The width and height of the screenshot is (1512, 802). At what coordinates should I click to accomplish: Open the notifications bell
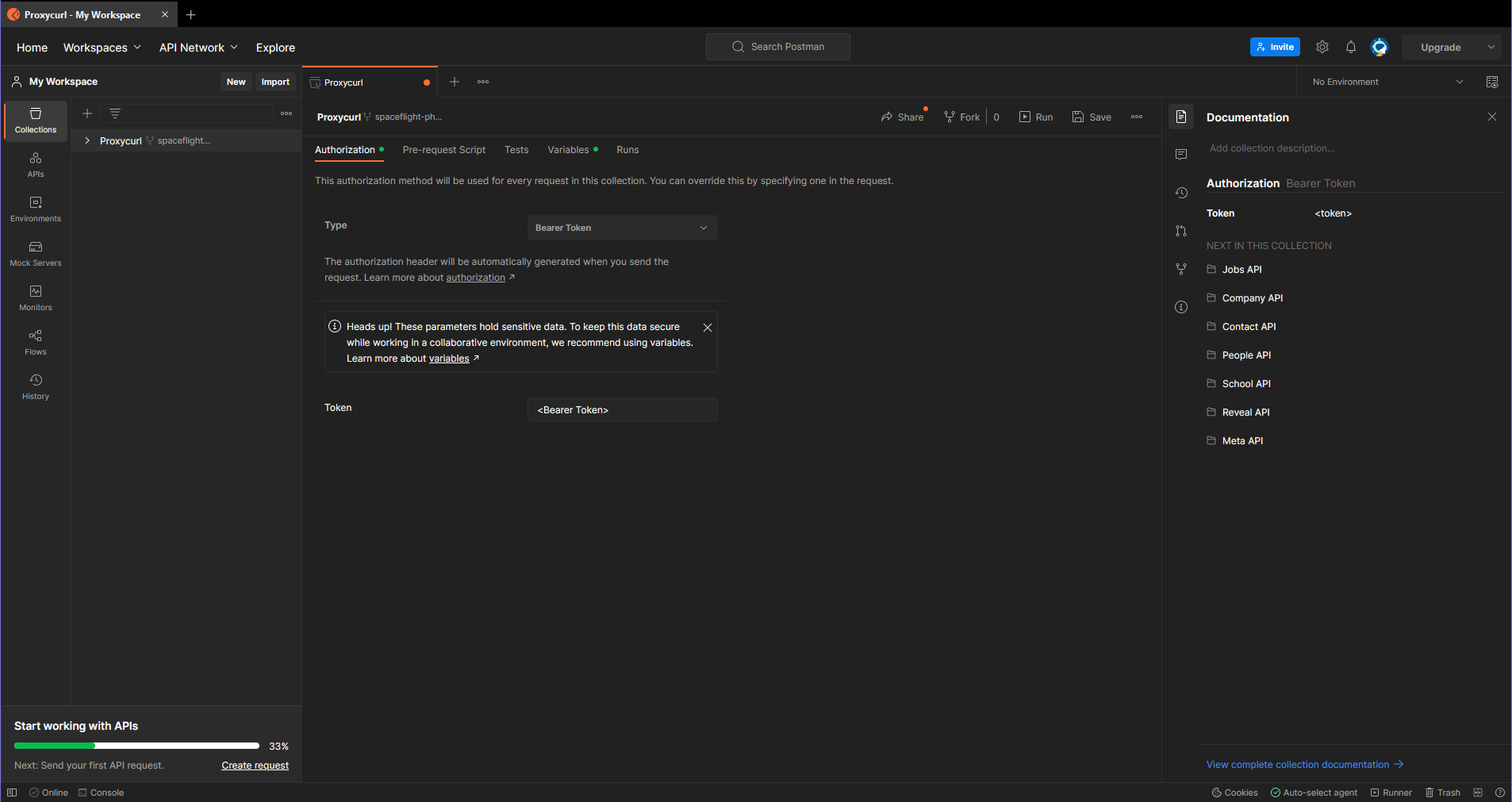point(1351,47)
